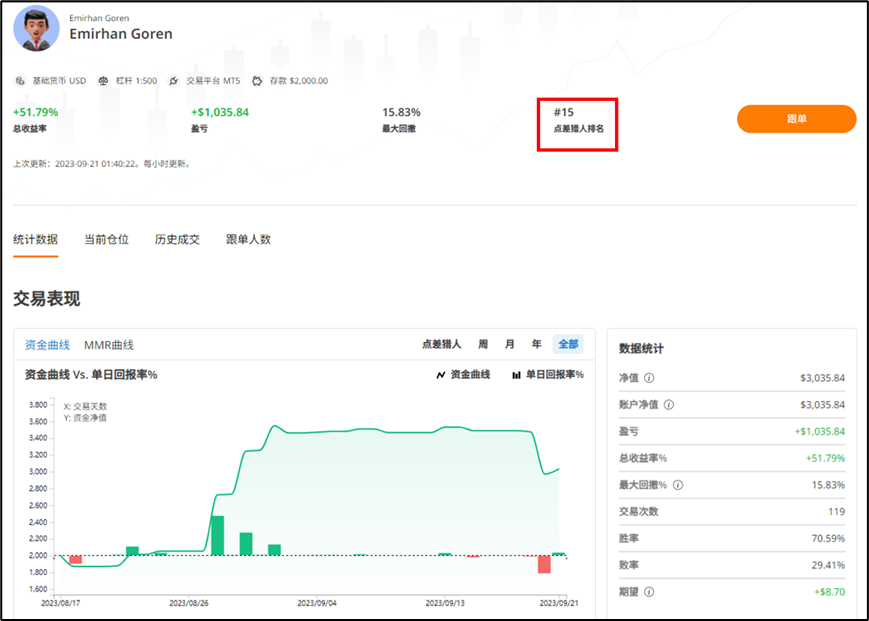869x621 pixels.
Task: Open the 历史成交 tab
Action: tap(177, 239)
